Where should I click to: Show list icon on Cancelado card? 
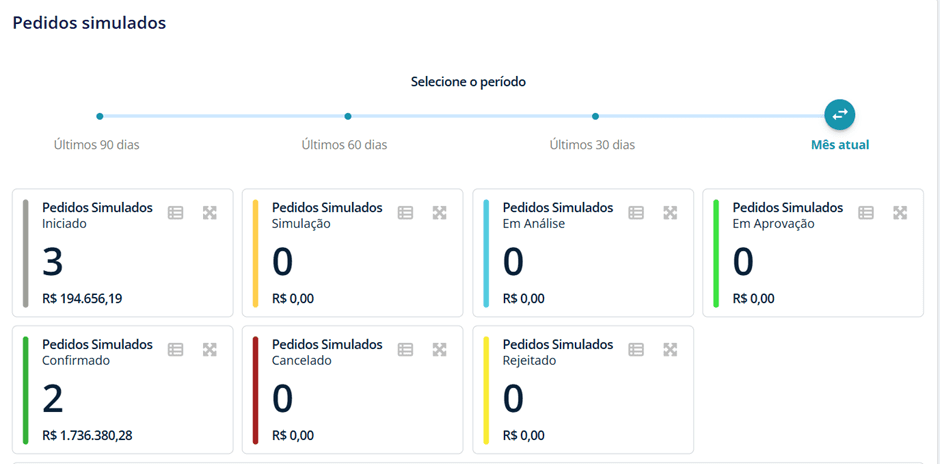pos(405,349)
